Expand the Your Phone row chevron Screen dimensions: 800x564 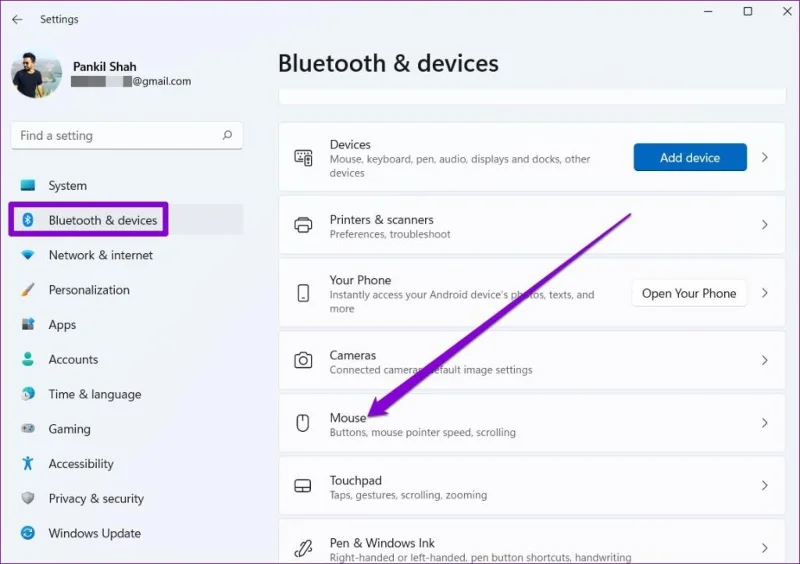click(x=764, y=293)
